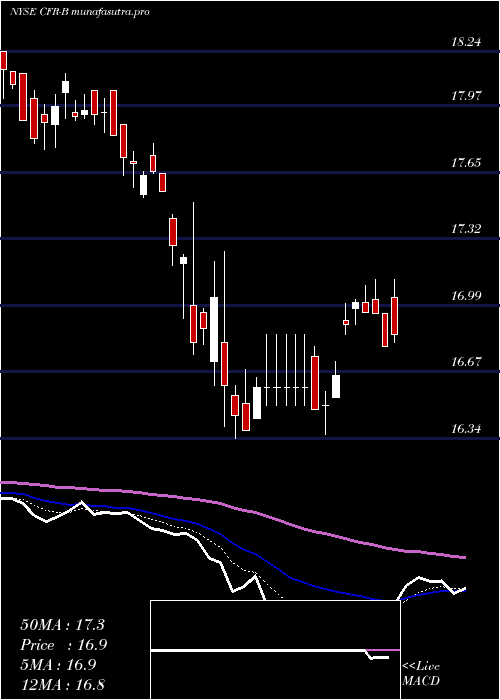Click the 16.99 price level label
Image resolution: width=500 pixels, height=700 pixels.
466,296
